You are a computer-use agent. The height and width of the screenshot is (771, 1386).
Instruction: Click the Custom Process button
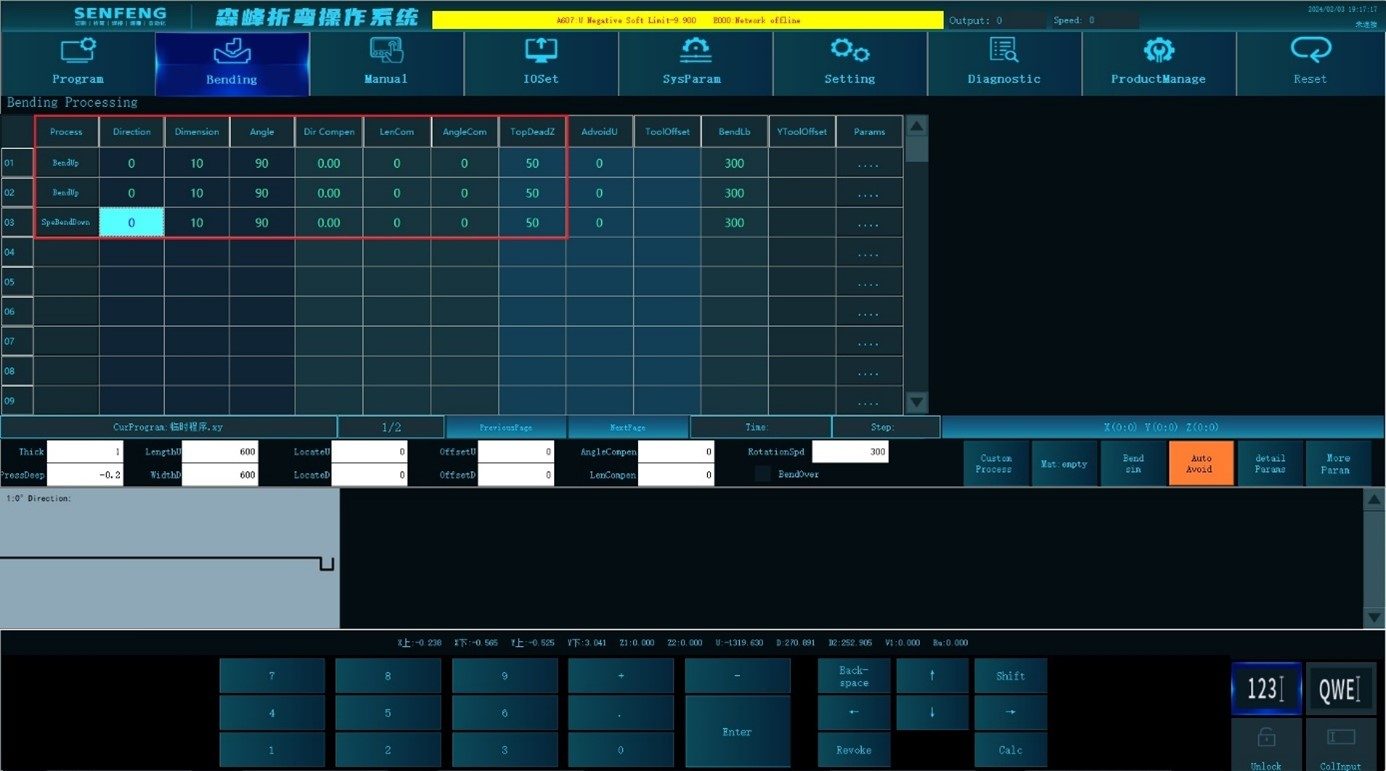(996, 464)
